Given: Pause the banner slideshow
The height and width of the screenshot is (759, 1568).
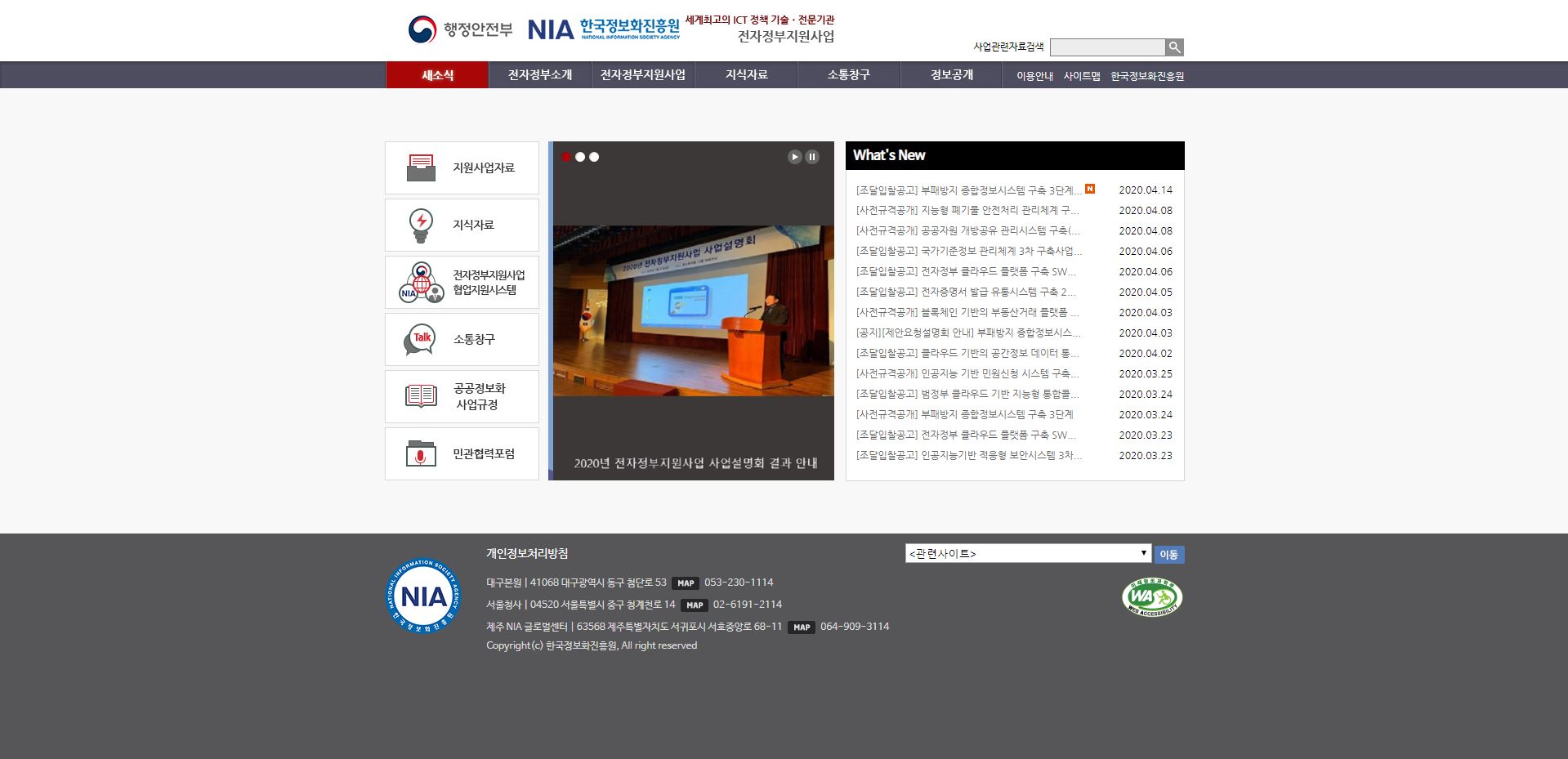Looking at the screenshot, I should pyautogui.click(x=812, y=157).
